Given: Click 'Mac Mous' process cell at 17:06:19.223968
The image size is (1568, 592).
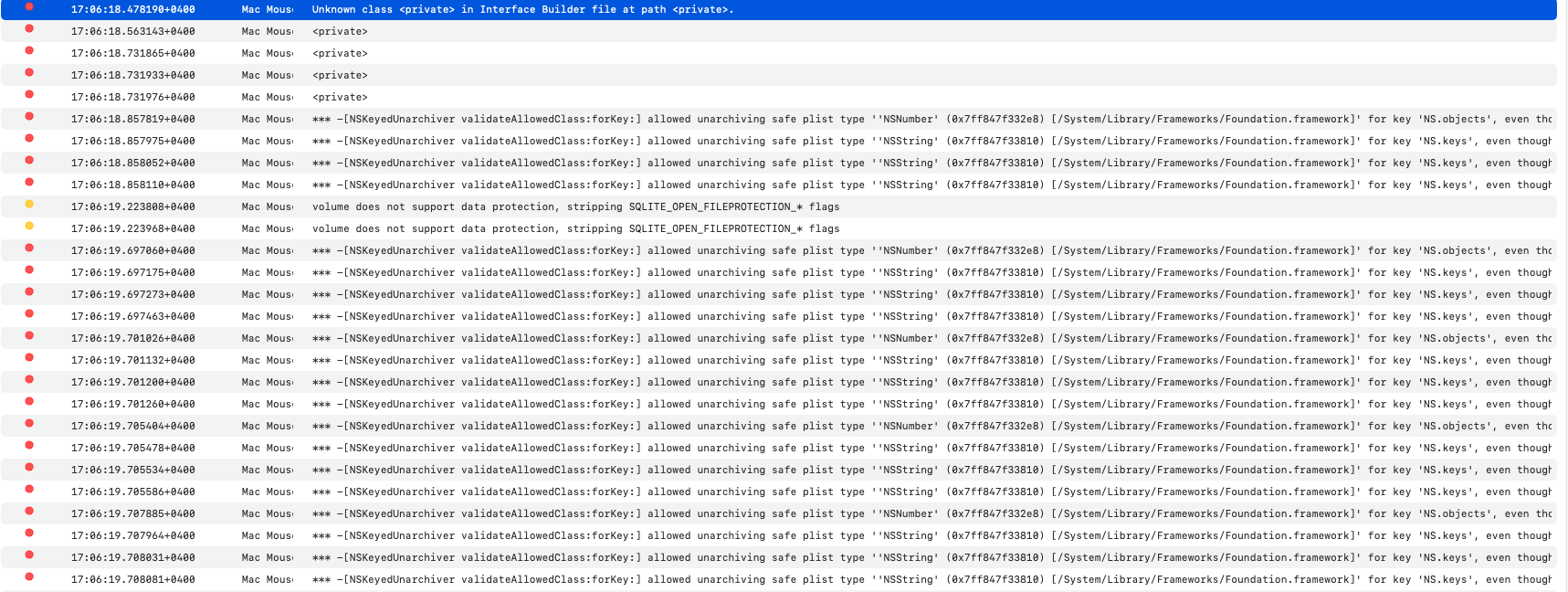Looking at the screenshot, I should (268, 228).
